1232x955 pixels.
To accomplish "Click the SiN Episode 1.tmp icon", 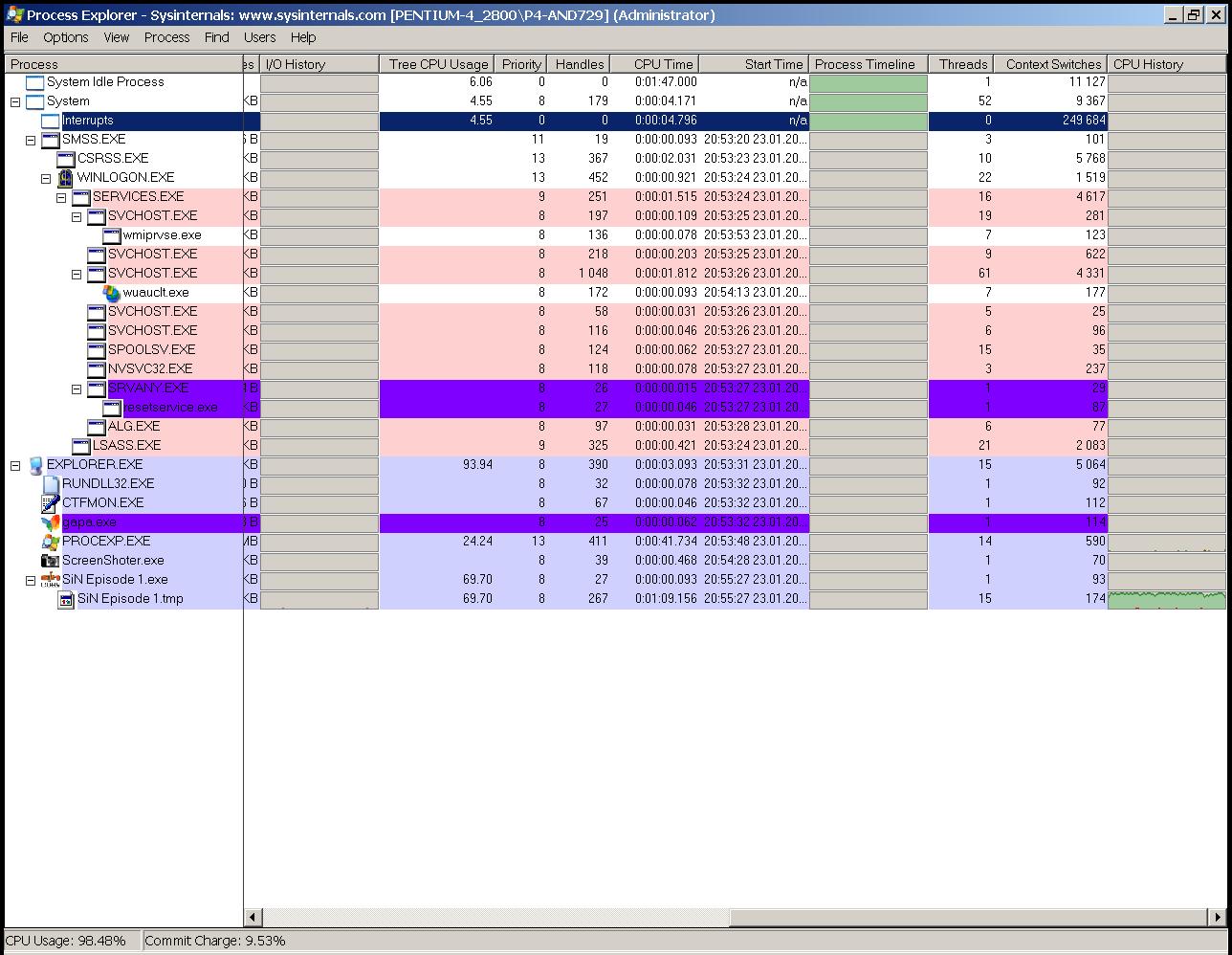I will click(65, 599).
